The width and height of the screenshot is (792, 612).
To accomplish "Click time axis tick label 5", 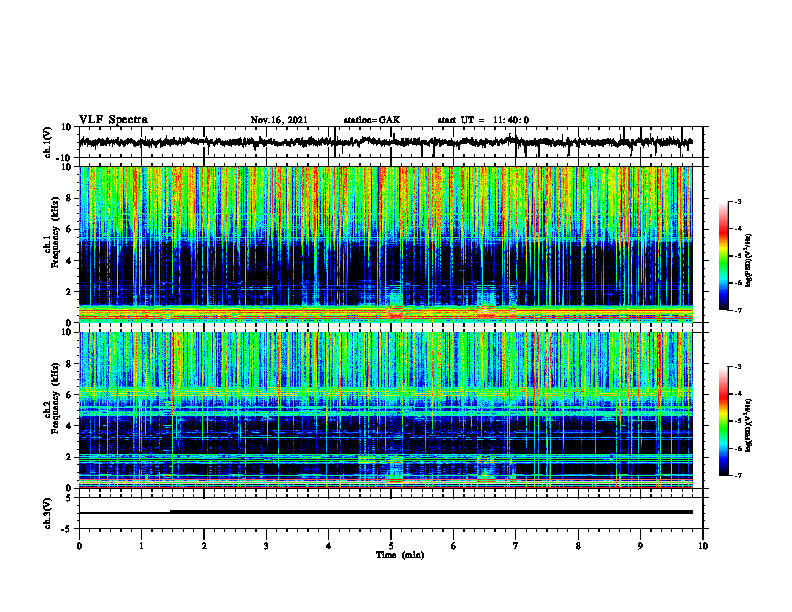I will point(391,546).
